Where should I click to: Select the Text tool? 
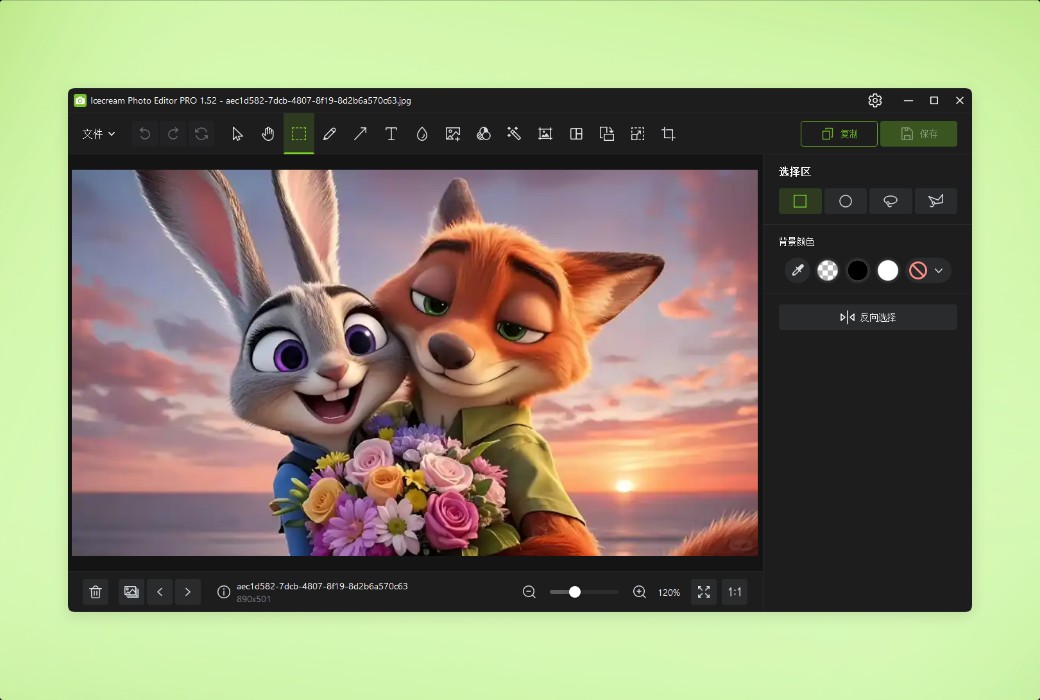(391, 133)
